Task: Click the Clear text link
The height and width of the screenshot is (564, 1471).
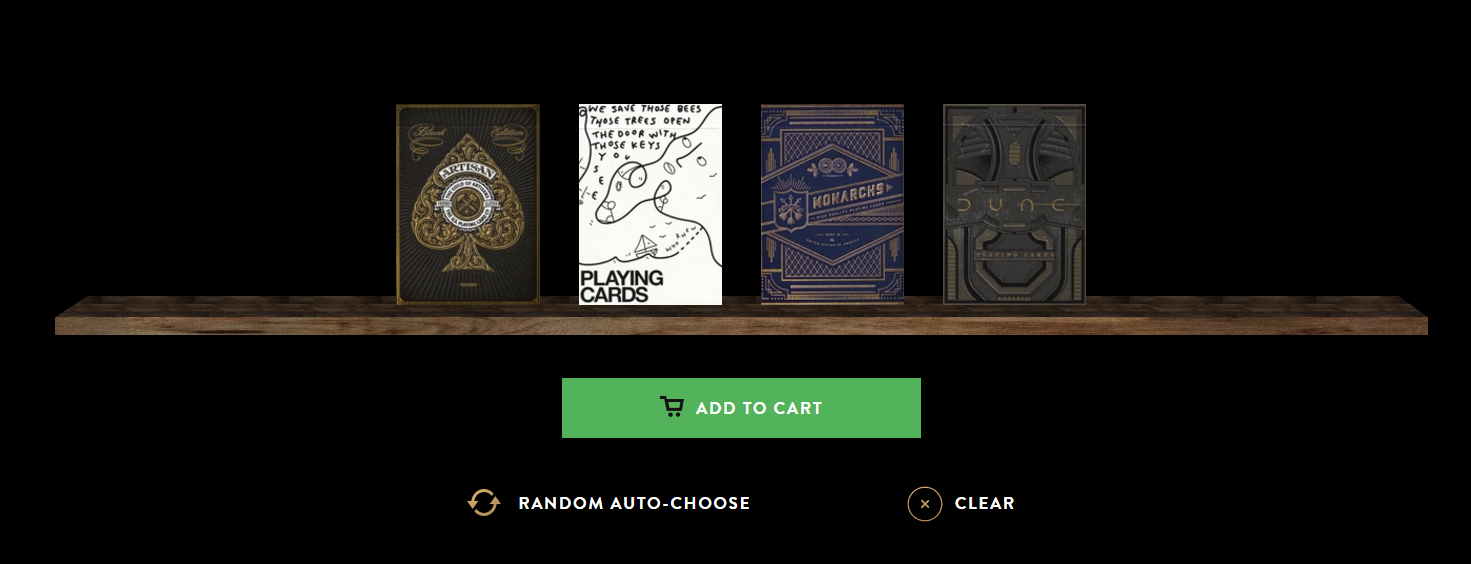Action: [985, 503]
